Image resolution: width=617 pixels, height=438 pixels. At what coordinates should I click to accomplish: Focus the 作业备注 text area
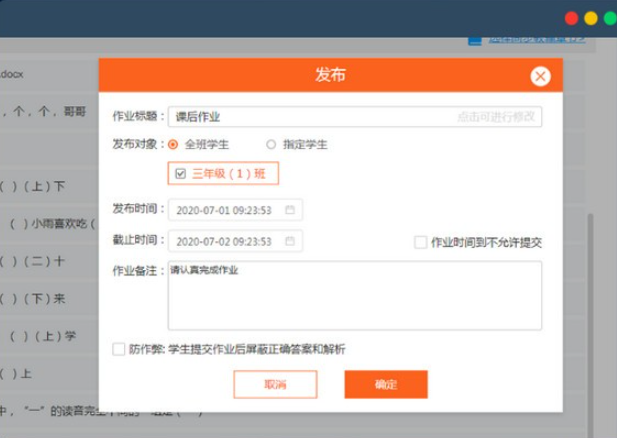[355, 295]
